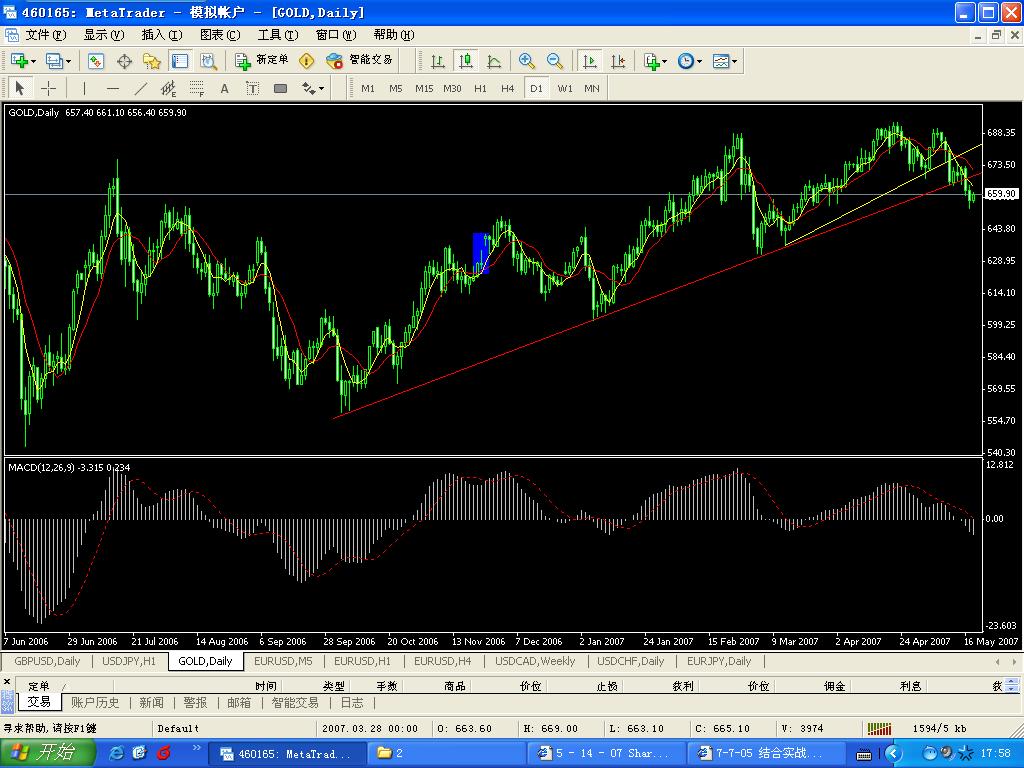Open the Strategy Tester icon

[x=208, y=61]
